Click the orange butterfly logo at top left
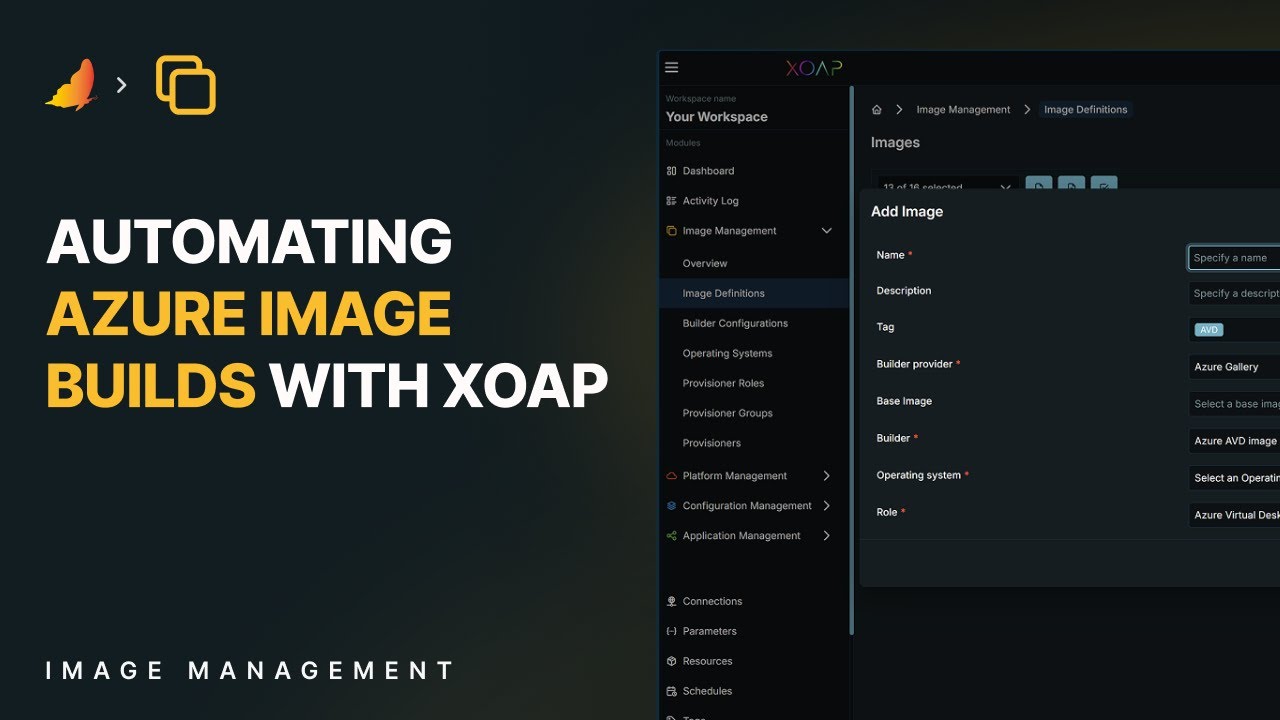Viewport: 1280px width, 720px height. [72, 85]
